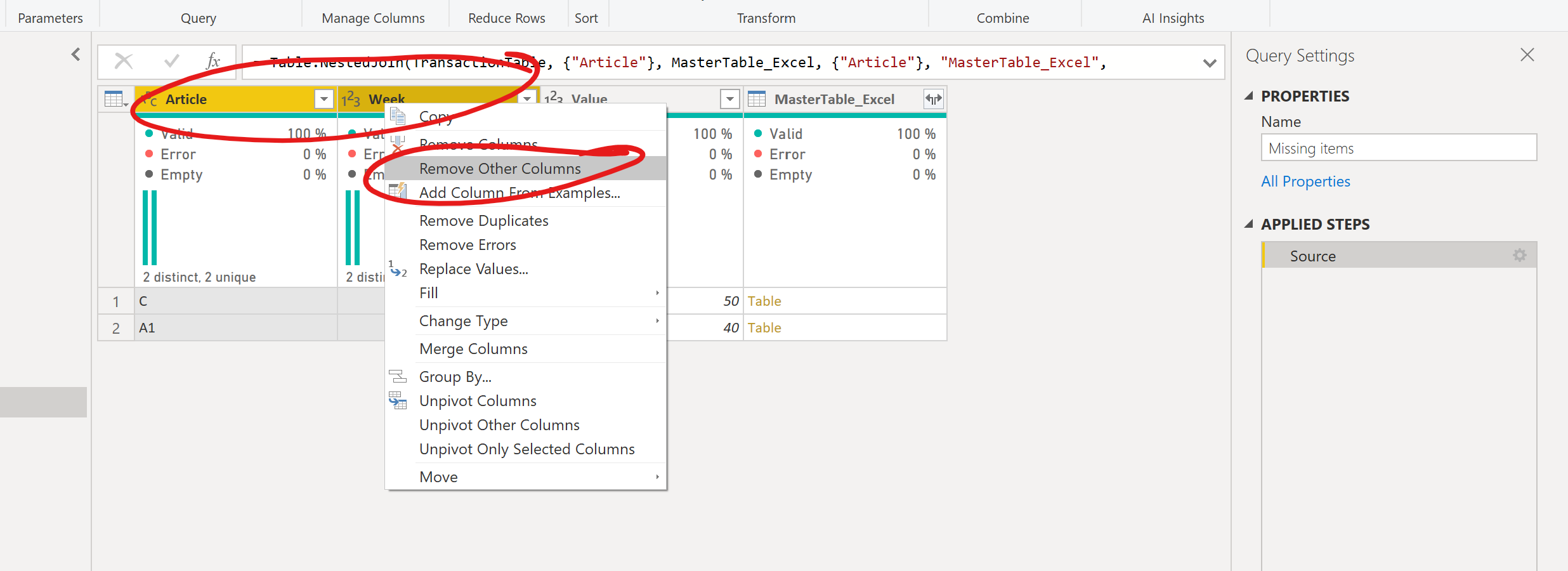Choose Remove Errors from context menu
The height and width of the screenshot is (571, 1568).
point(526,245)
